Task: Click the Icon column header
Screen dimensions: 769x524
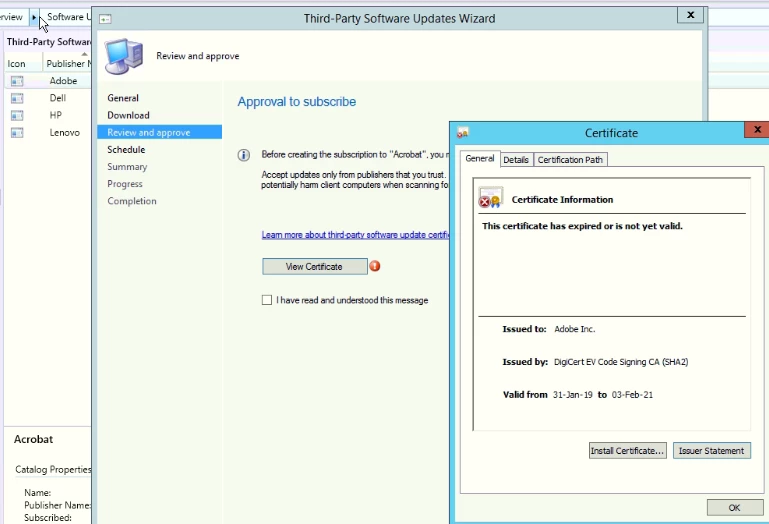Action: tap(23, 64)
